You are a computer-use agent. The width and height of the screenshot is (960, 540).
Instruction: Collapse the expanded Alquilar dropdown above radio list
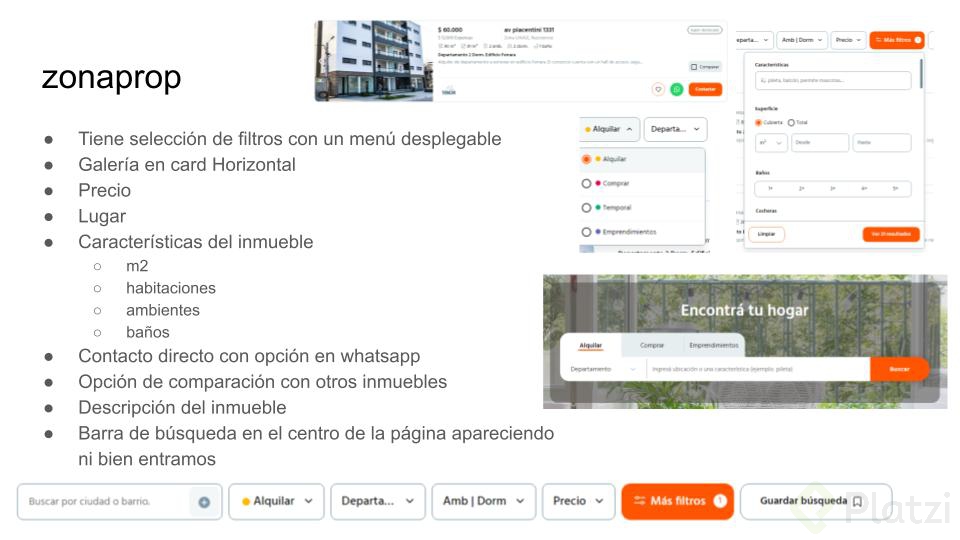[609, 129]
